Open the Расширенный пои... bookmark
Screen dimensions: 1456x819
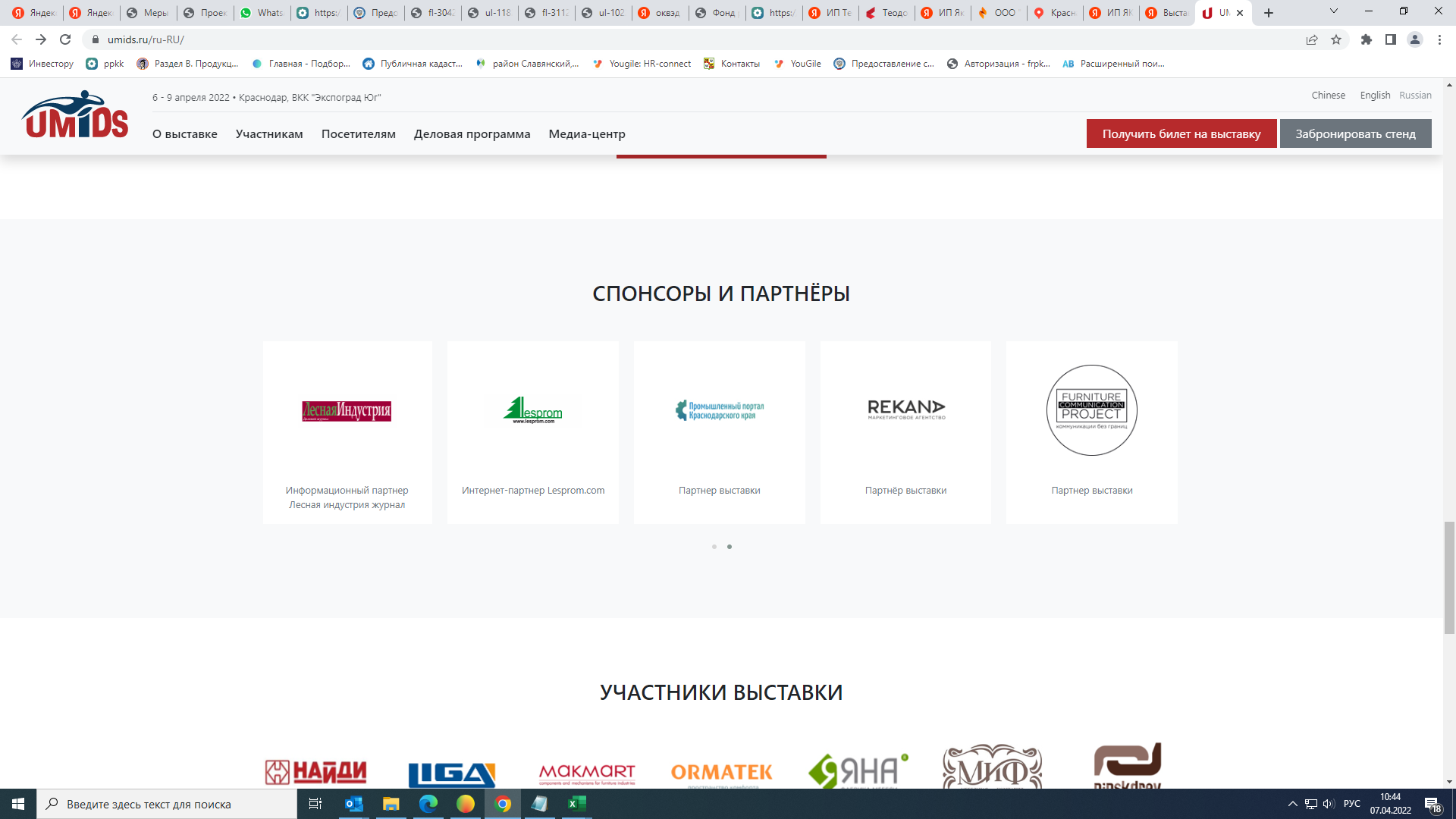tap(1113, 64)
